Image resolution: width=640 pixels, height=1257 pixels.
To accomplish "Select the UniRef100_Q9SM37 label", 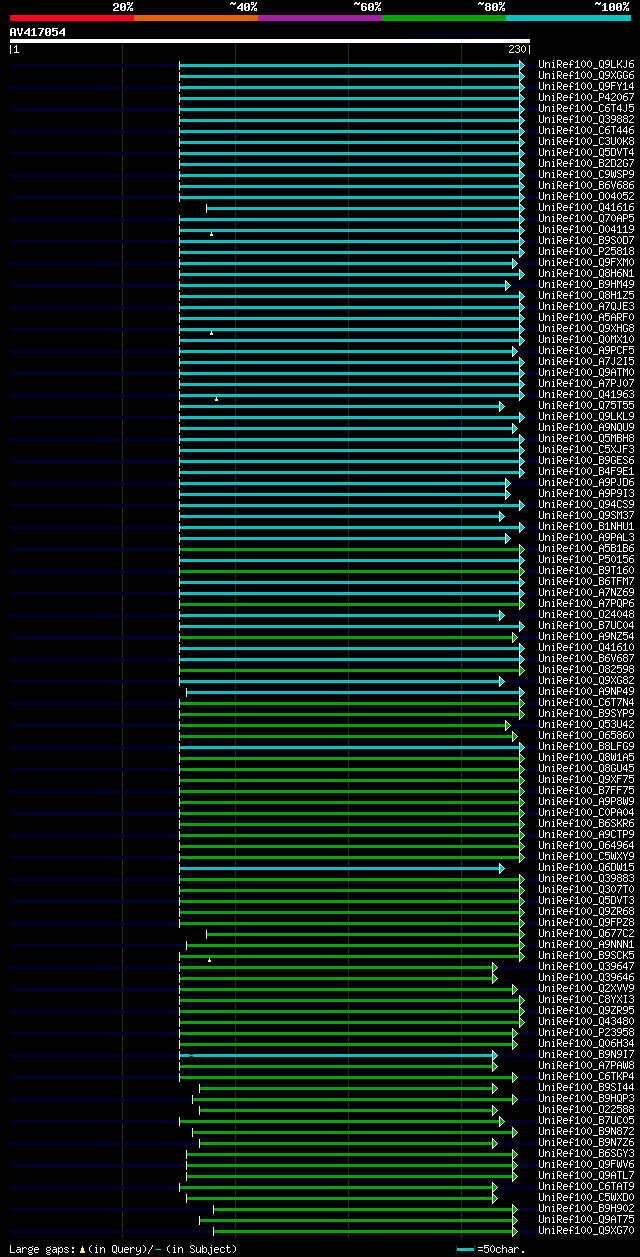I will (586, 516).
